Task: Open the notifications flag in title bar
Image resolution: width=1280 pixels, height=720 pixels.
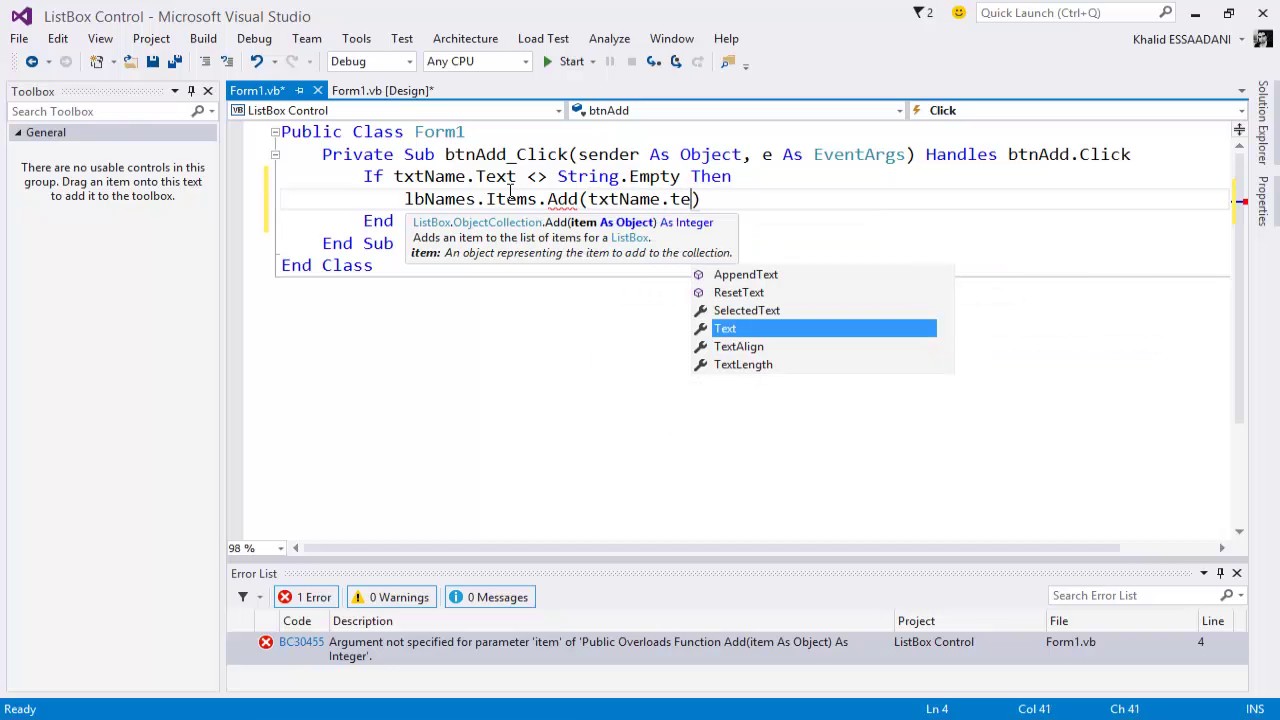Action: point(922,13)
